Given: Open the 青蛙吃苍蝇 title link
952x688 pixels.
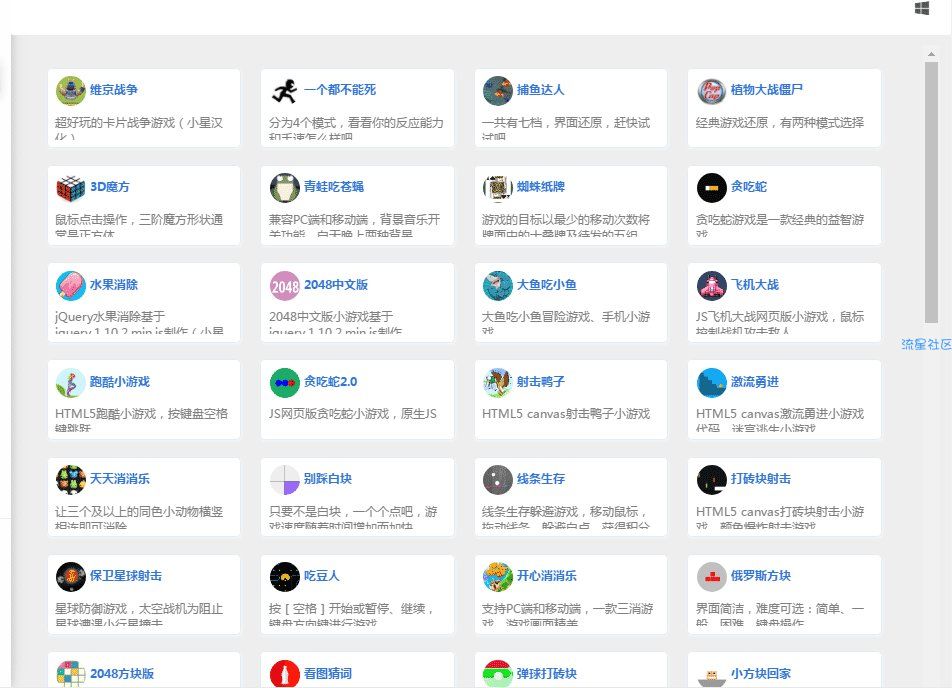Looking at the screenshot, I should tap(334, 187).
